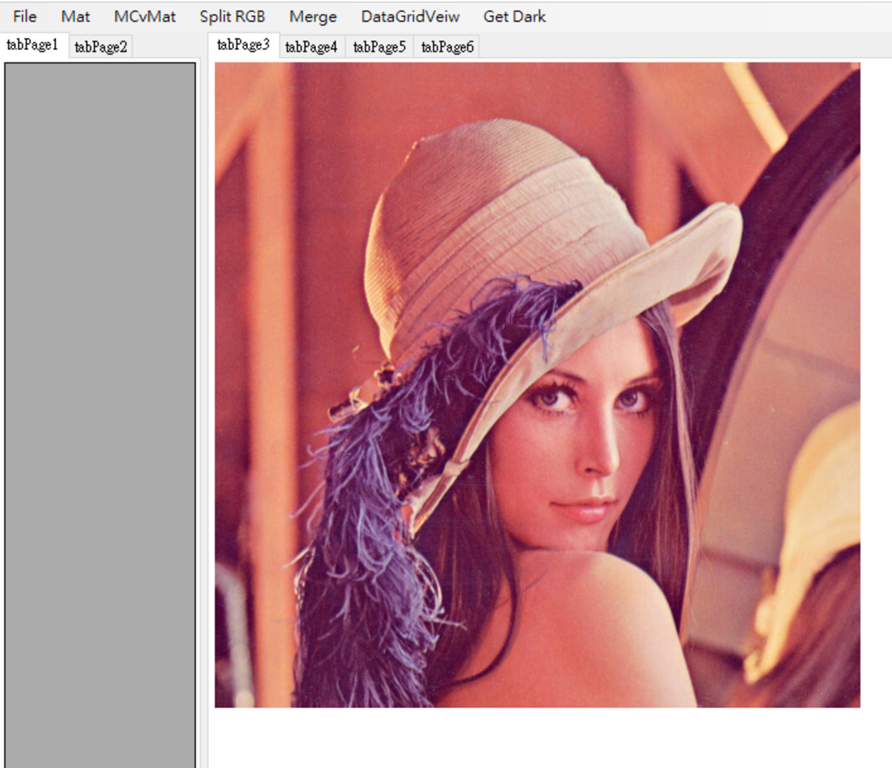Go to tabPage5 tab
892x768 pixels.
pyautogui.click(x=379, y=47)
